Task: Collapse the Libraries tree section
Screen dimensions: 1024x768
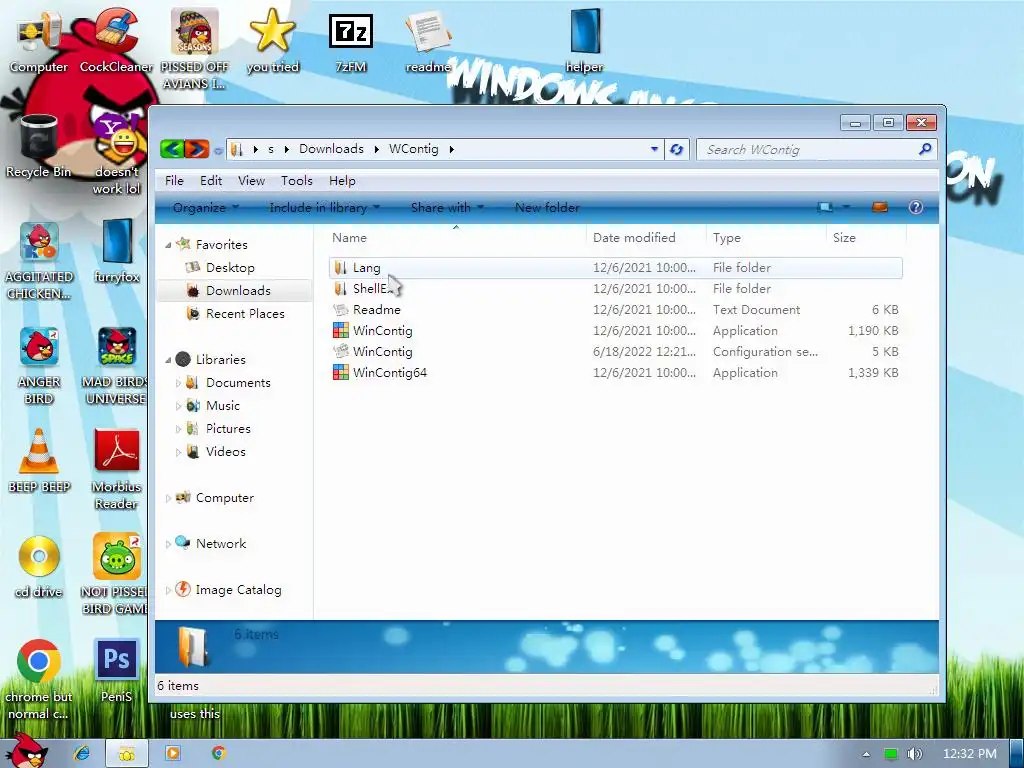Action: click(x=168, y=360)
